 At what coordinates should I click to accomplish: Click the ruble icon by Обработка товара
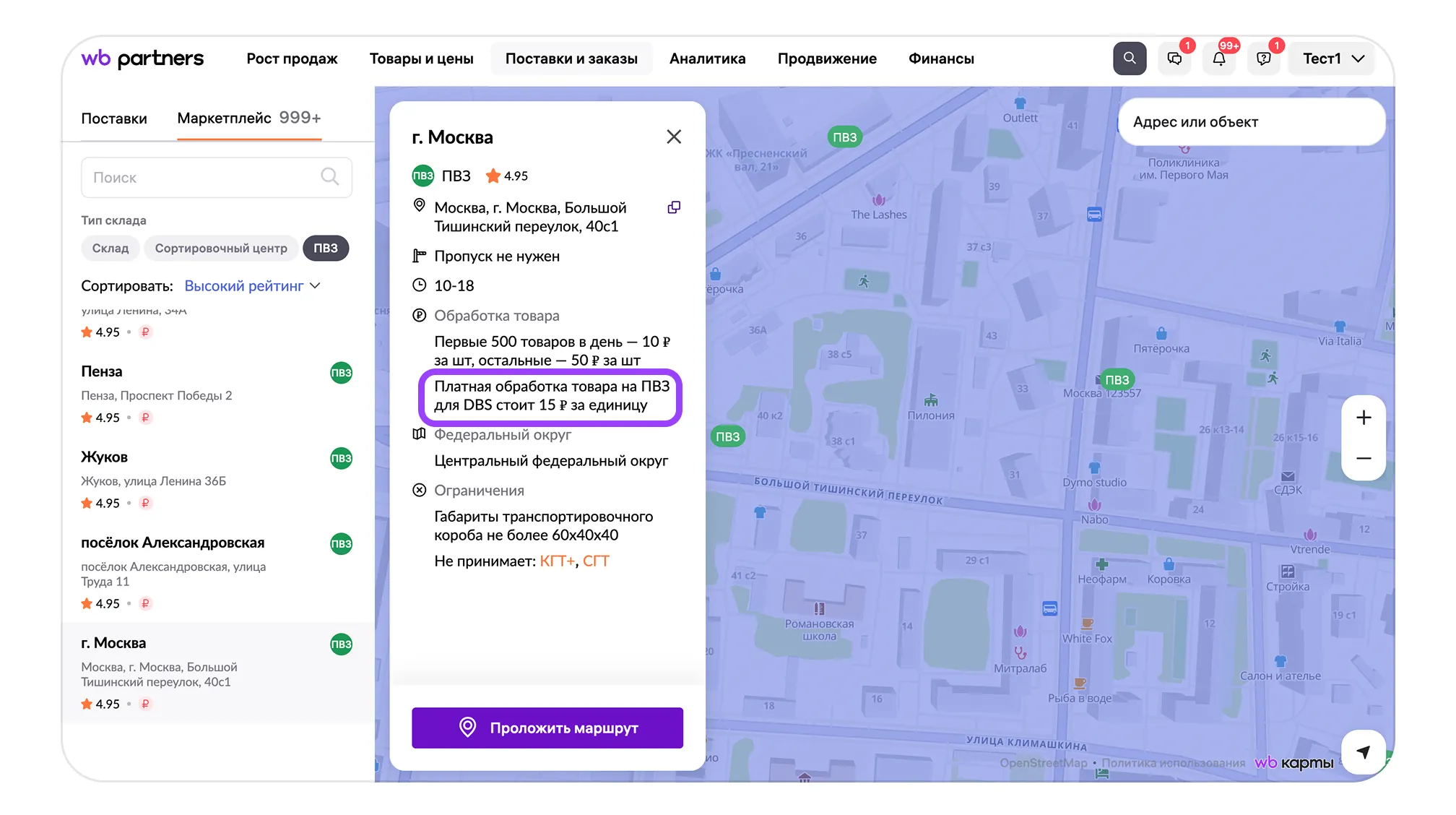point(419,315)
